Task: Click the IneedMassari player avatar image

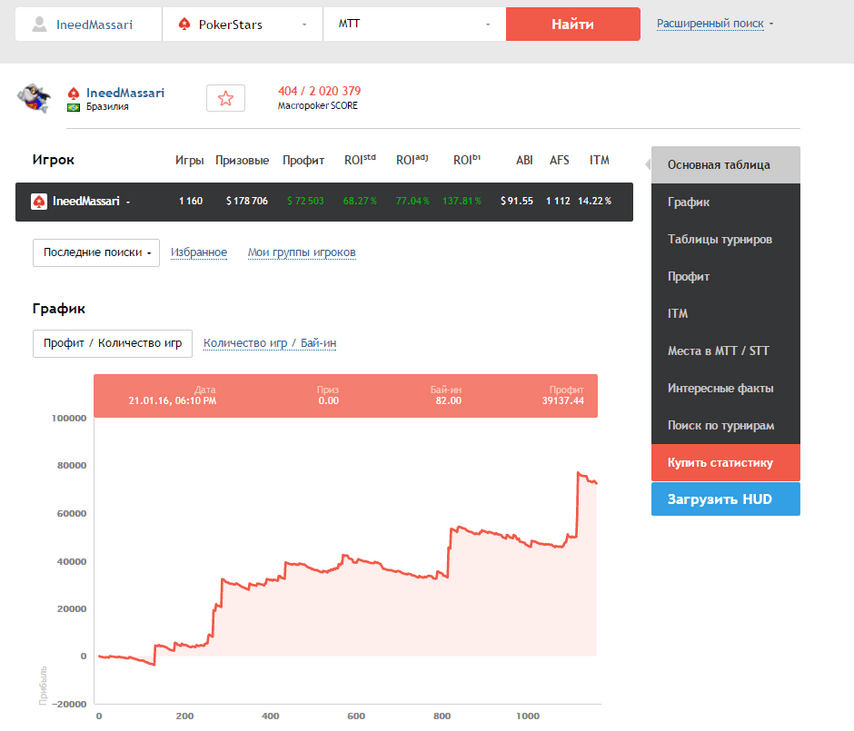Action: tap(34, 99)
